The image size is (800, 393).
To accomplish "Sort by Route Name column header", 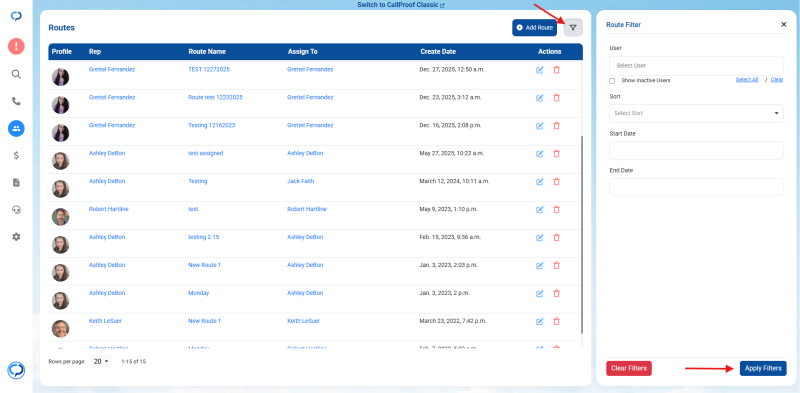I will pos(207,52).
